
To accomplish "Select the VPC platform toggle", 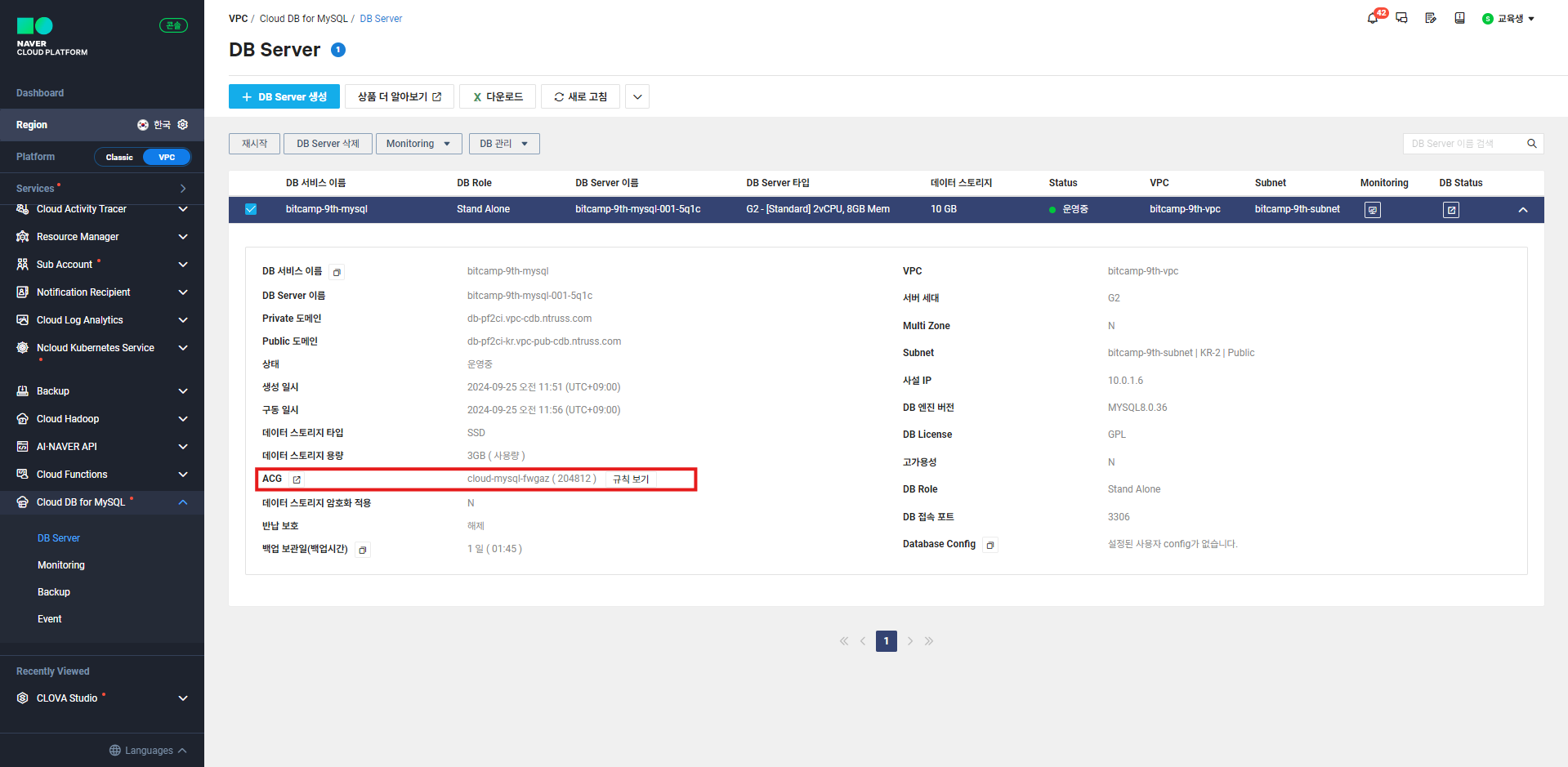I will [167, 157].
